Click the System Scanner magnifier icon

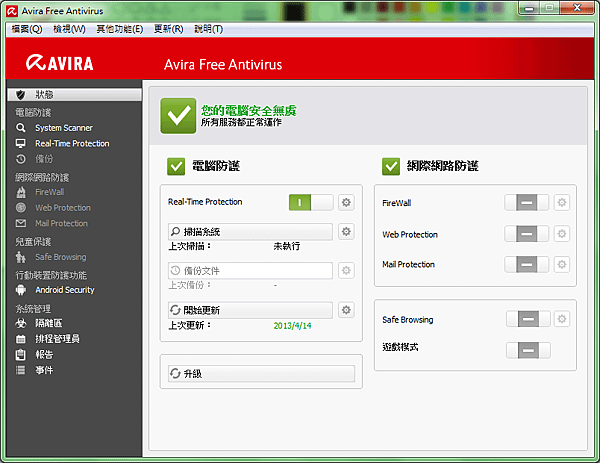pos(21,128)
